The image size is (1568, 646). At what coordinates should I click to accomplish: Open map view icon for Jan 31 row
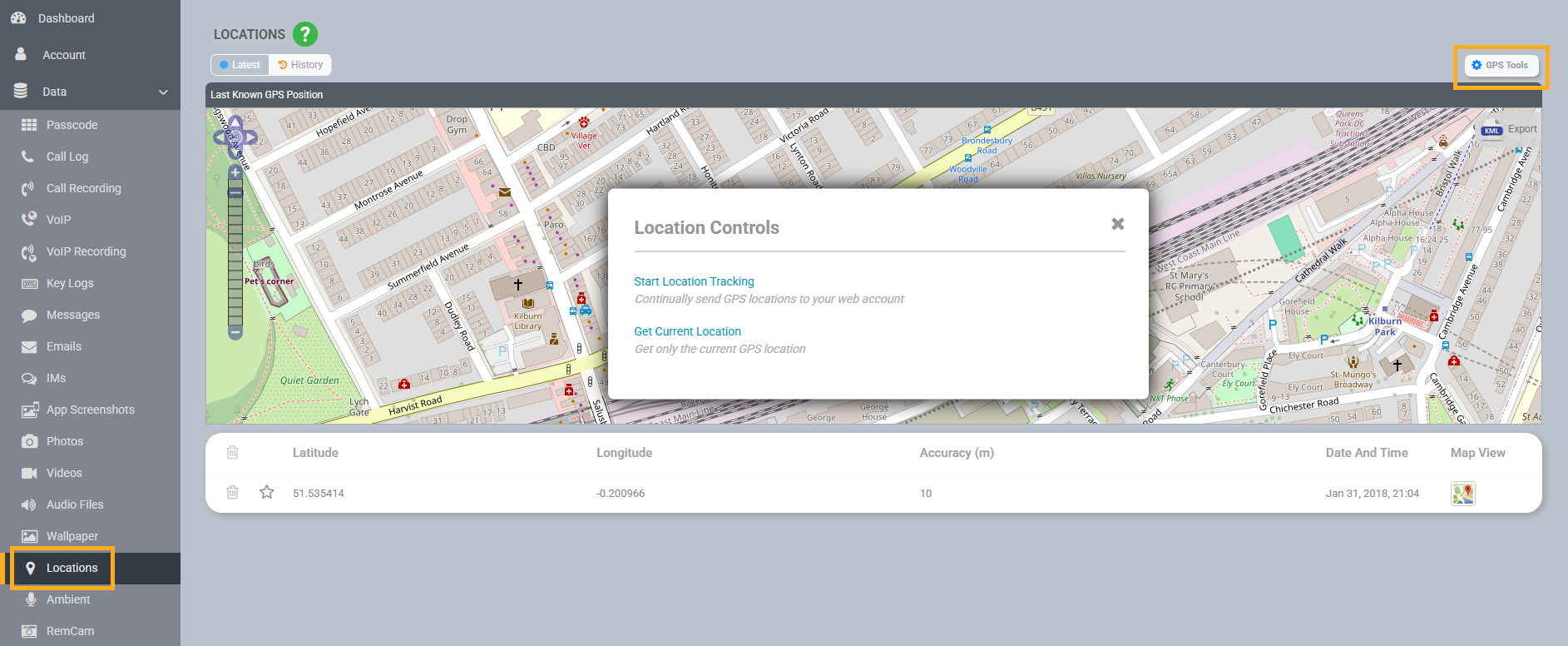click(x=1463, y=494)
